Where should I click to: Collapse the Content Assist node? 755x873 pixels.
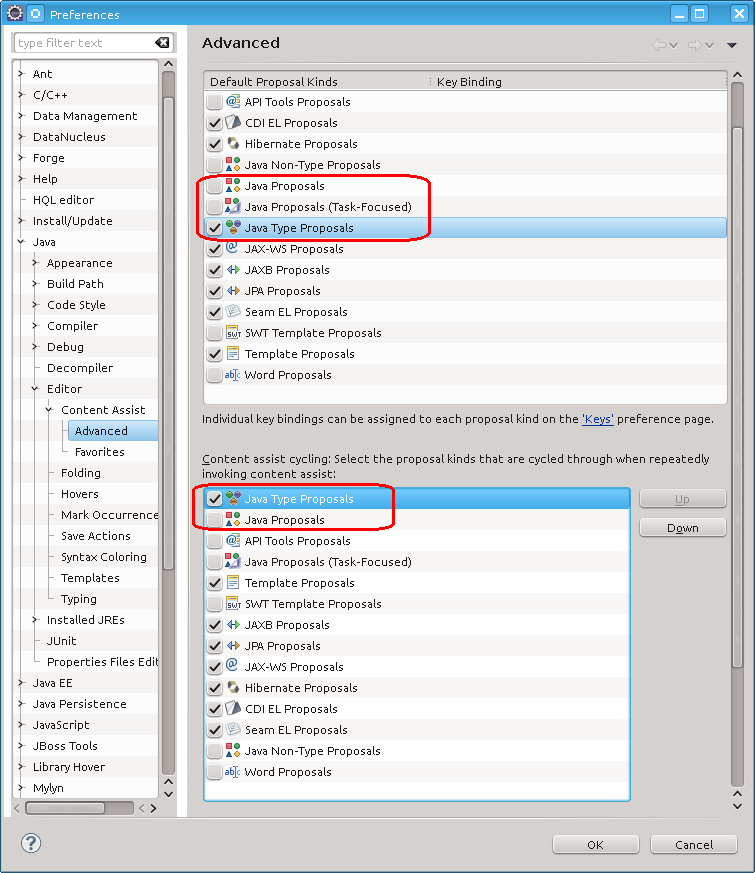tap(49, 410)
